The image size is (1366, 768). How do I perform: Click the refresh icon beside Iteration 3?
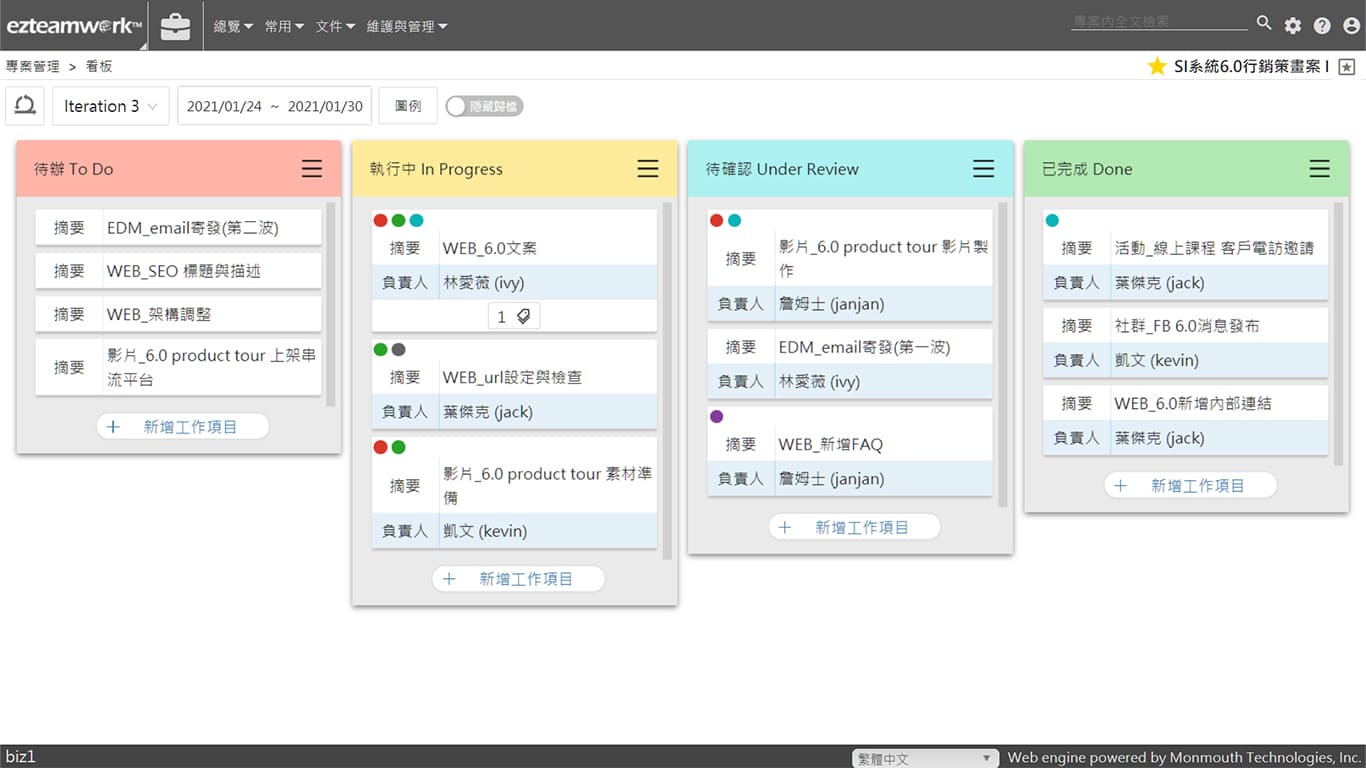point(25,105)
